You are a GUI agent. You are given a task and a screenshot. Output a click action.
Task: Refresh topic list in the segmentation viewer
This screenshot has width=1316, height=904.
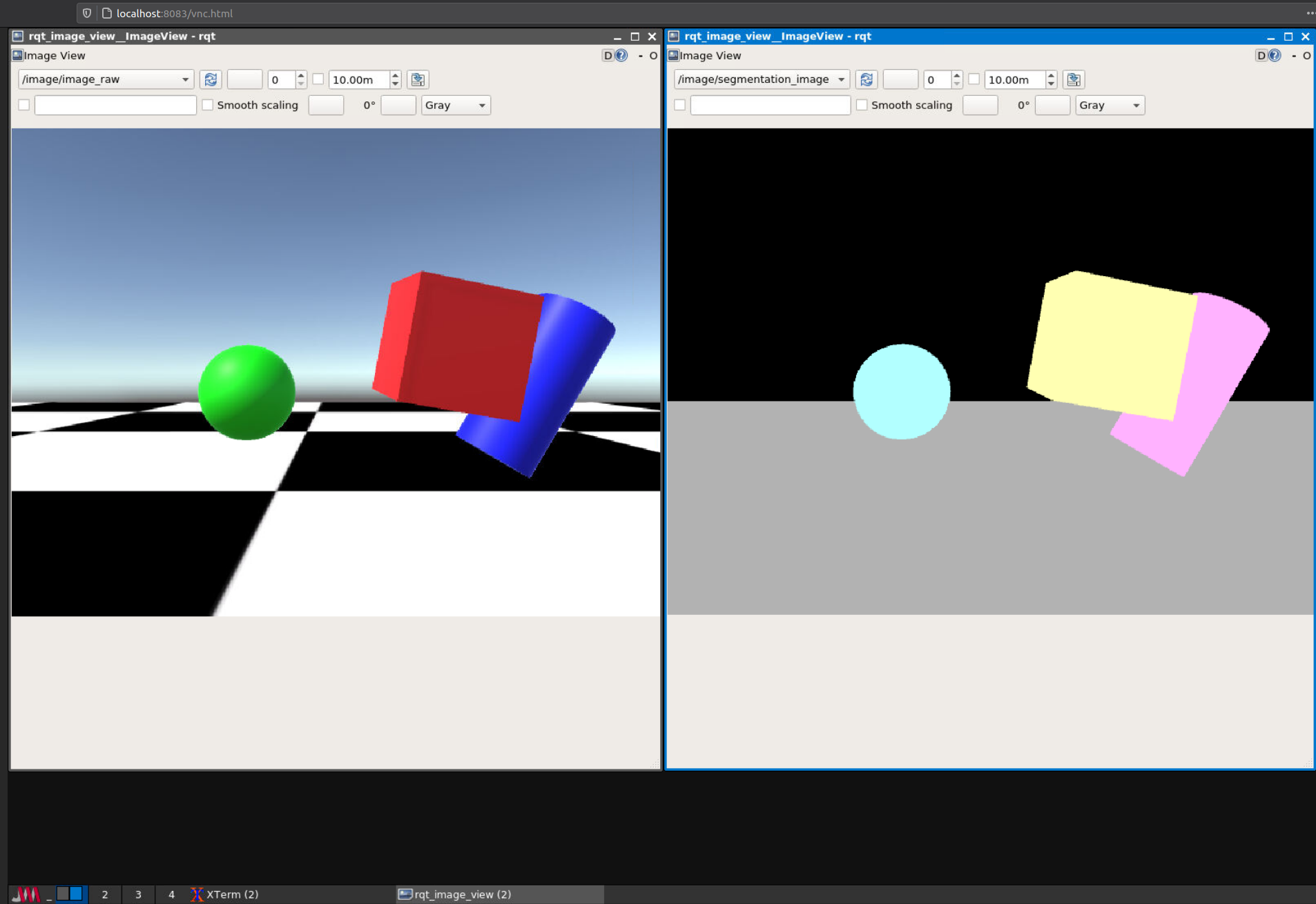[x=867, y=80]
